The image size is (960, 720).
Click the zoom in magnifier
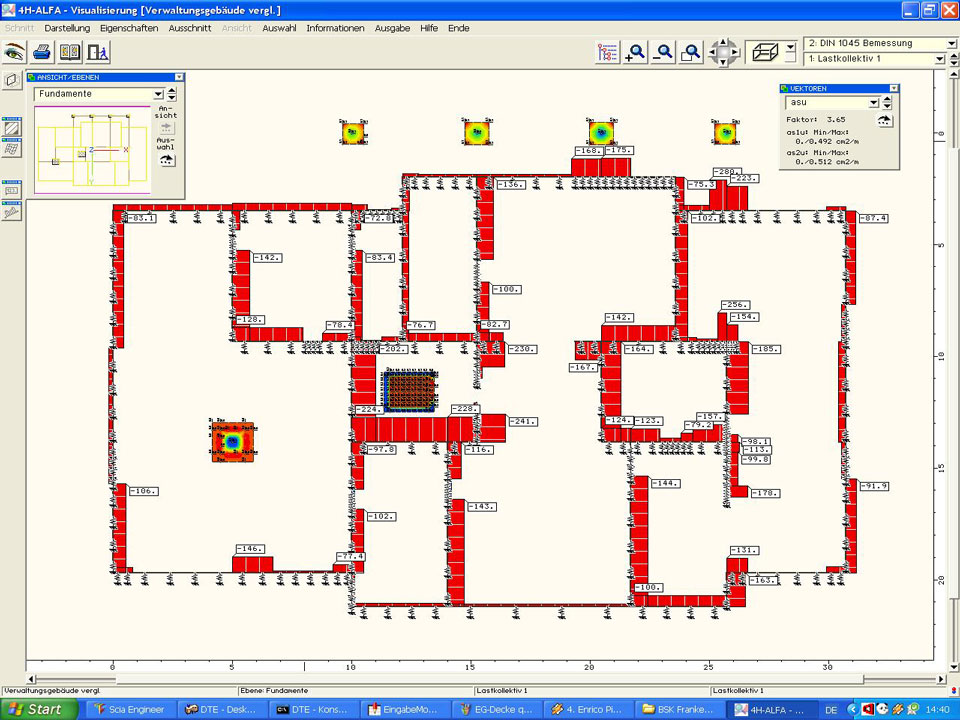[635, 53]
